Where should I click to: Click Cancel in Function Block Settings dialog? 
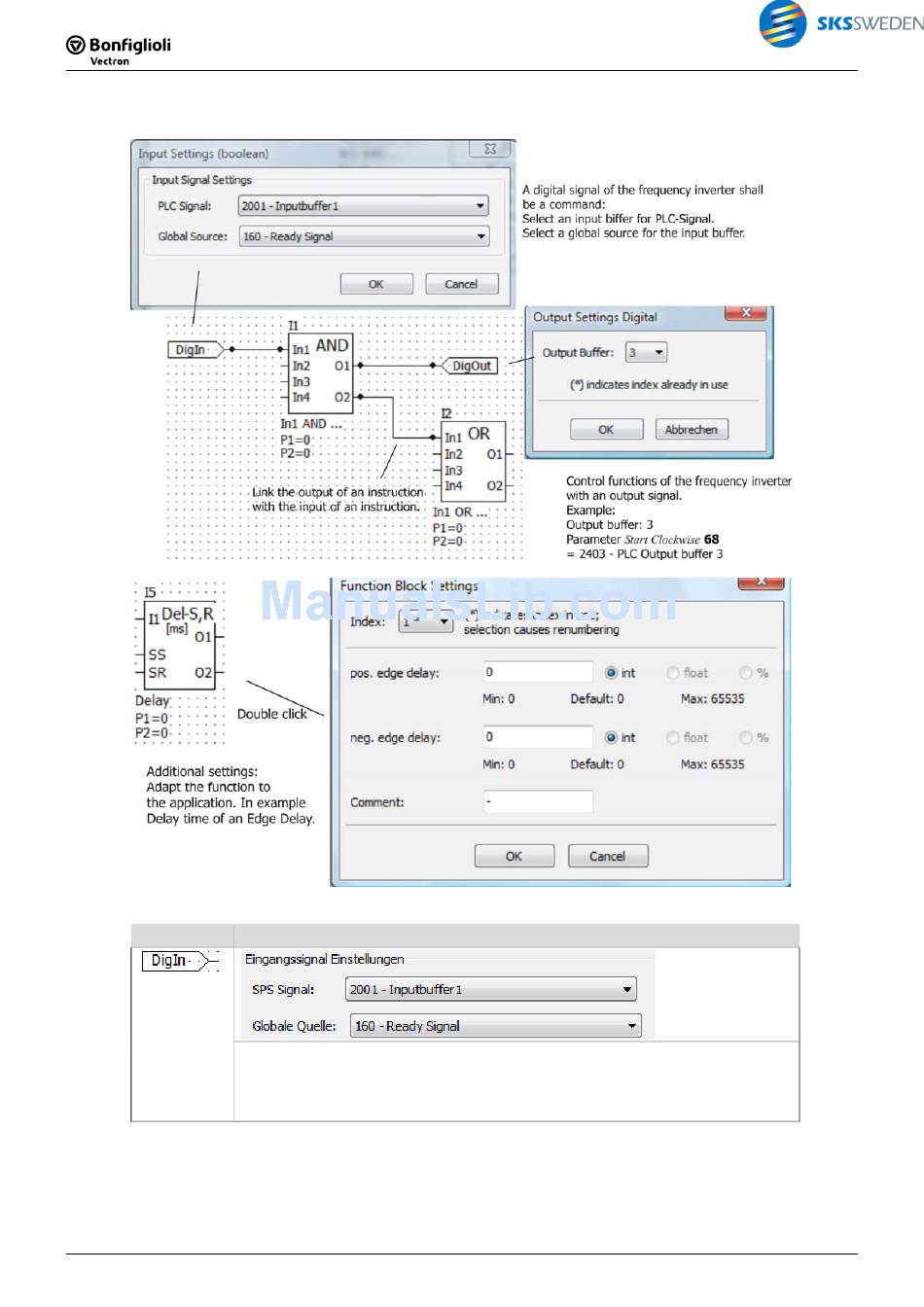[607, 856]
